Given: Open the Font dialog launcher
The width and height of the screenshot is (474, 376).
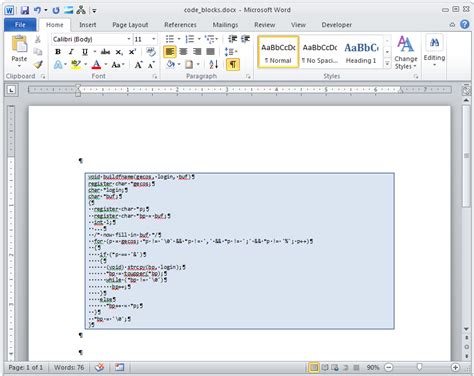Looking at the screenshot, I should tap(155, 76).
